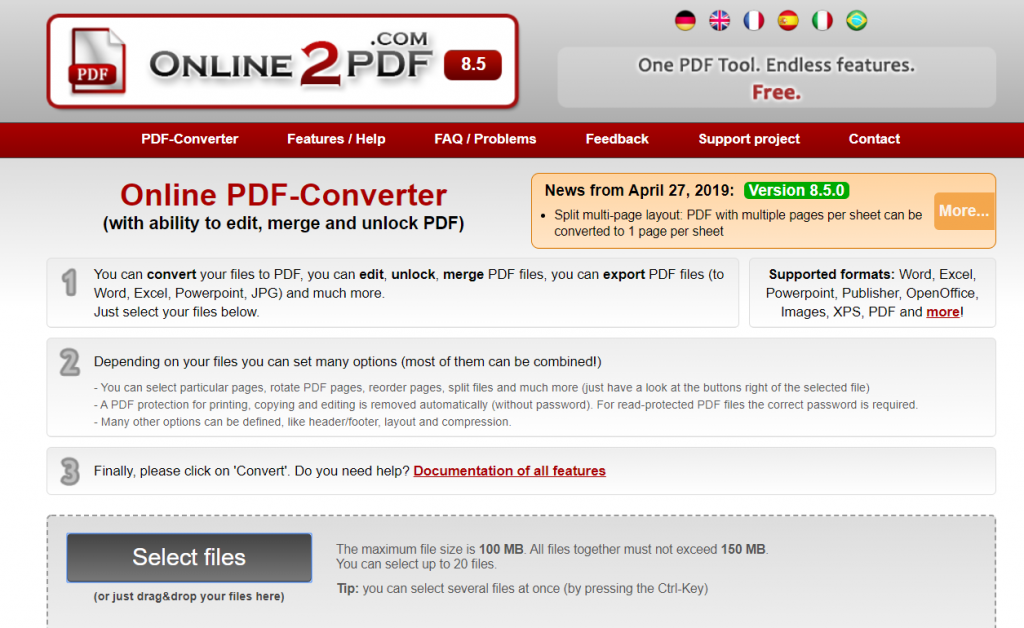Click 'Split multi-page layout' news bullet

pos(738,223)
